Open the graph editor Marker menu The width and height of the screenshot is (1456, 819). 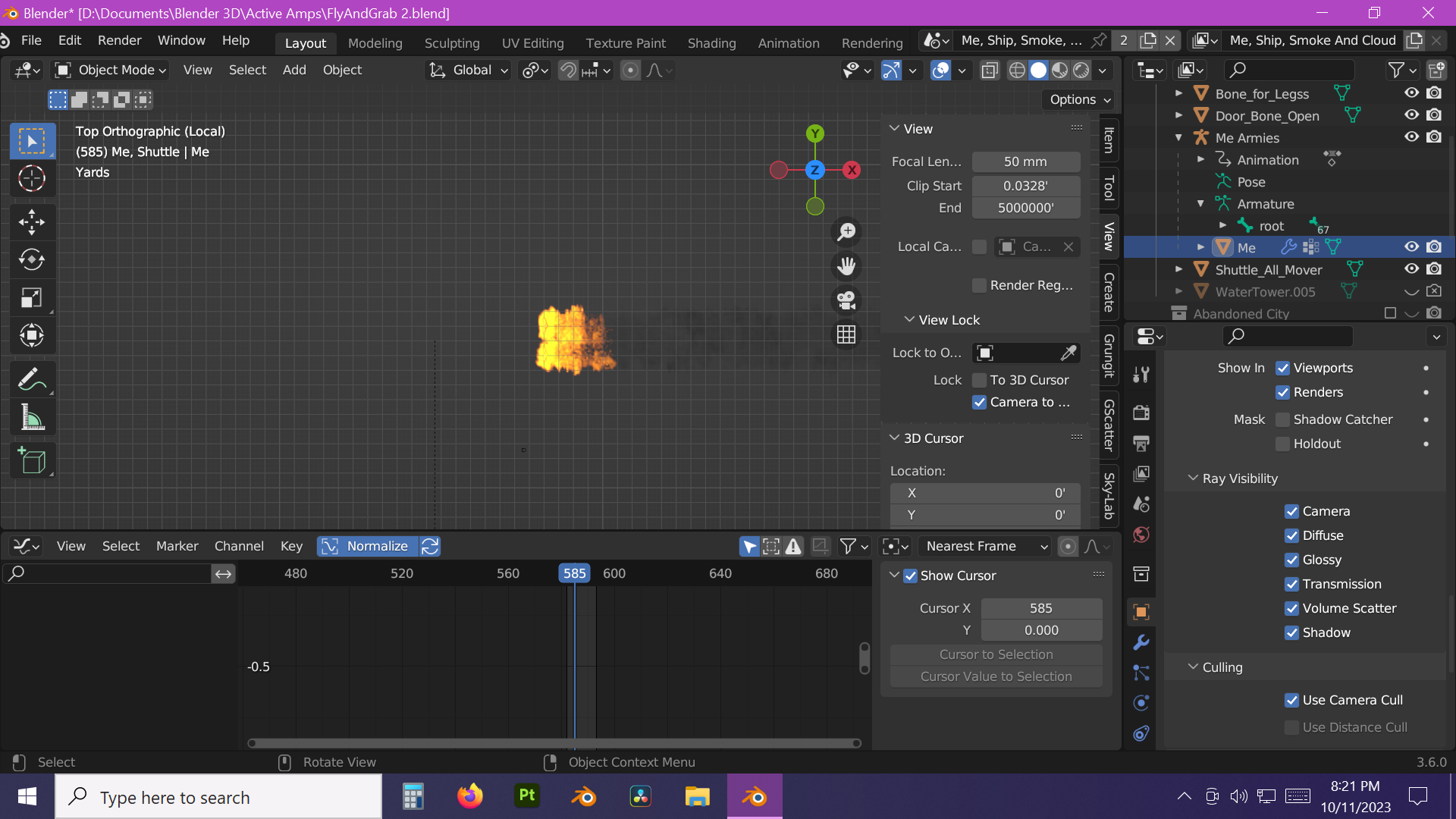[177, 546]
